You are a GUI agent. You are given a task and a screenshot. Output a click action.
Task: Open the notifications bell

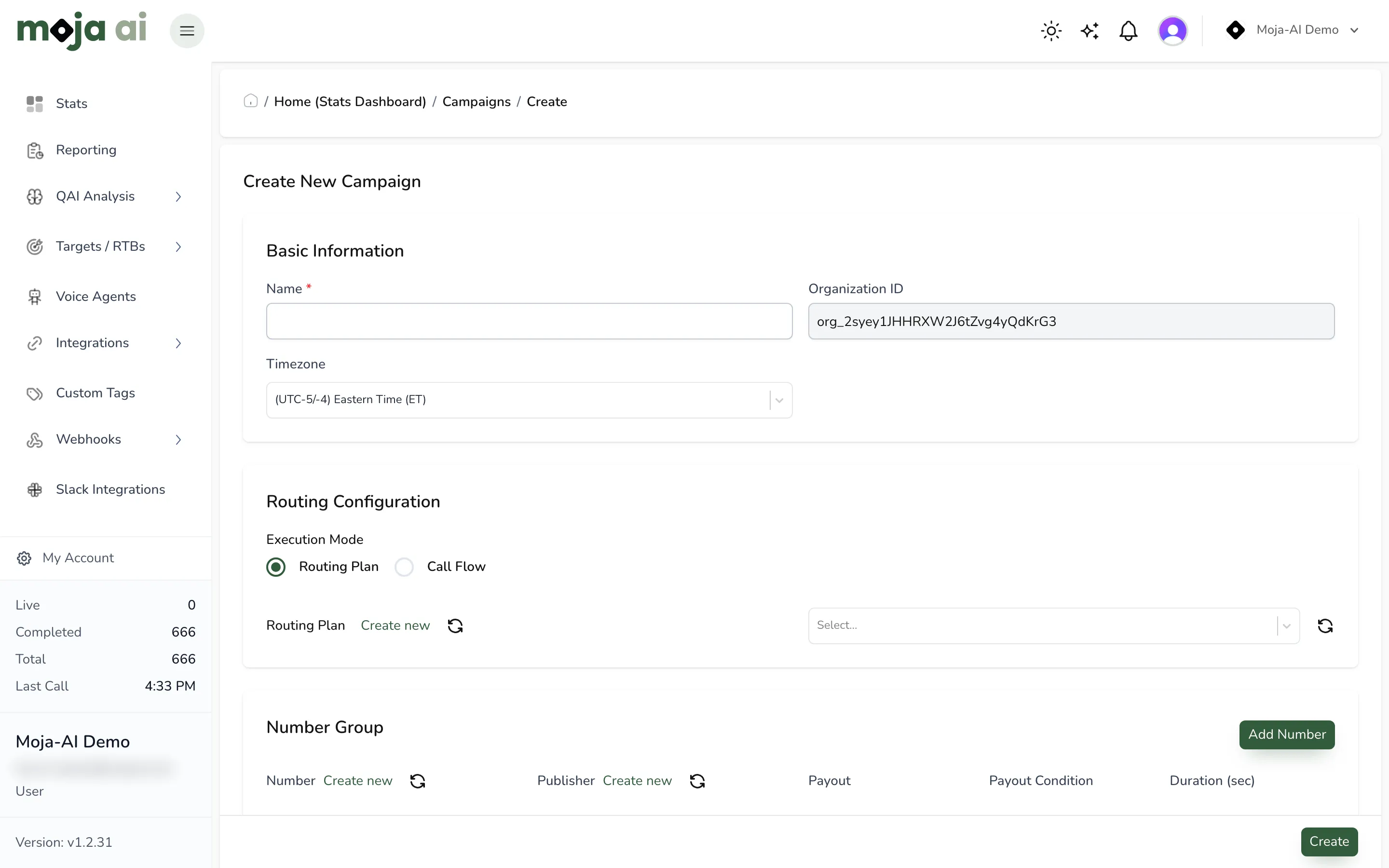(x=1128, y=30)
